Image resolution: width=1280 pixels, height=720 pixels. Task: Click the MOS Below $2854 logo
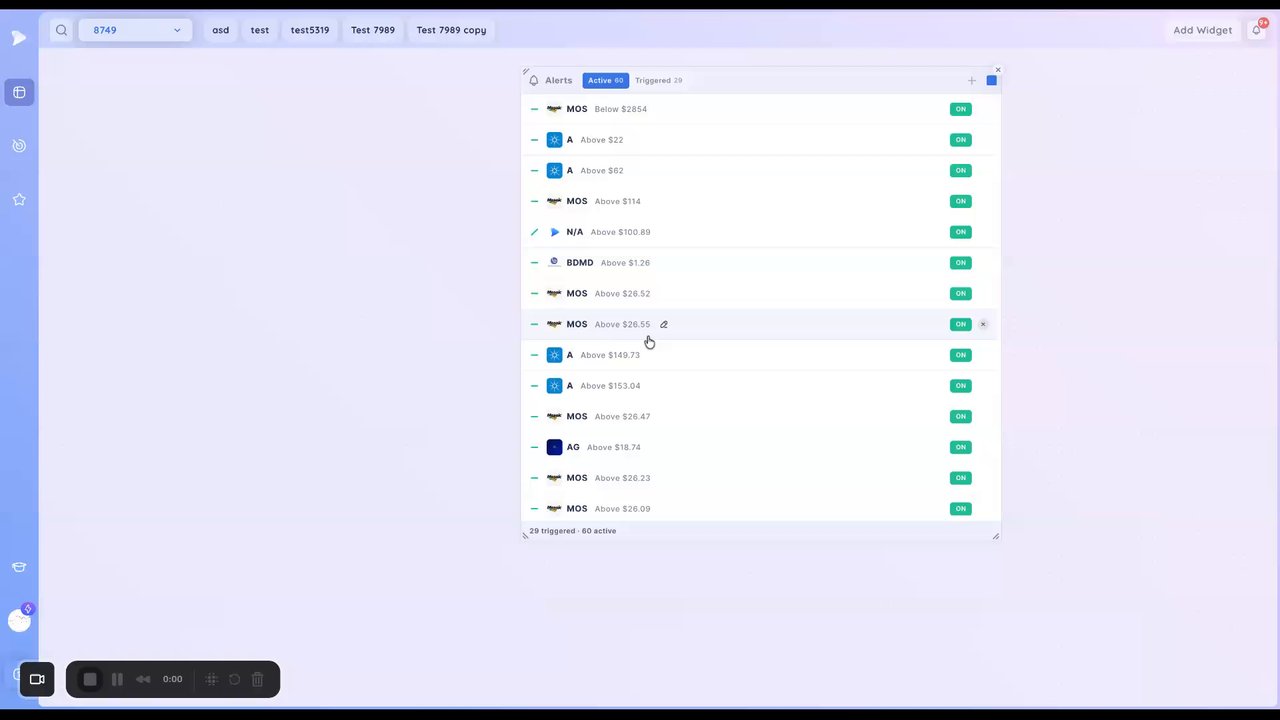click(554, 109)
